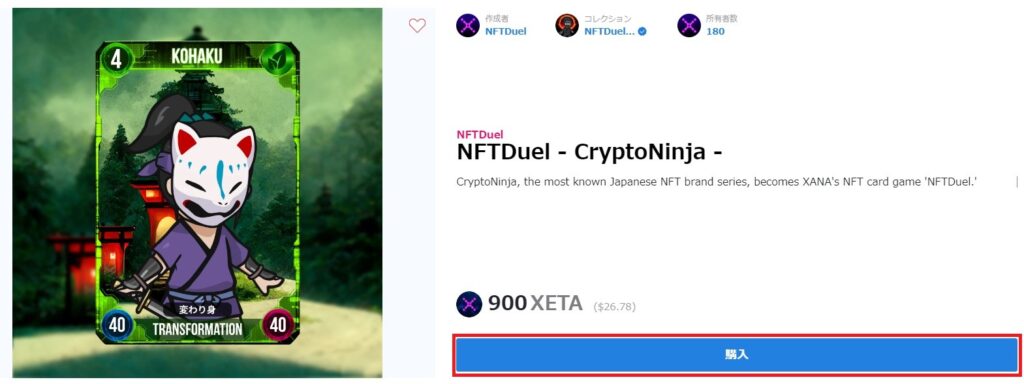Open the creator's purple X avatar

(x=468, y=25)
